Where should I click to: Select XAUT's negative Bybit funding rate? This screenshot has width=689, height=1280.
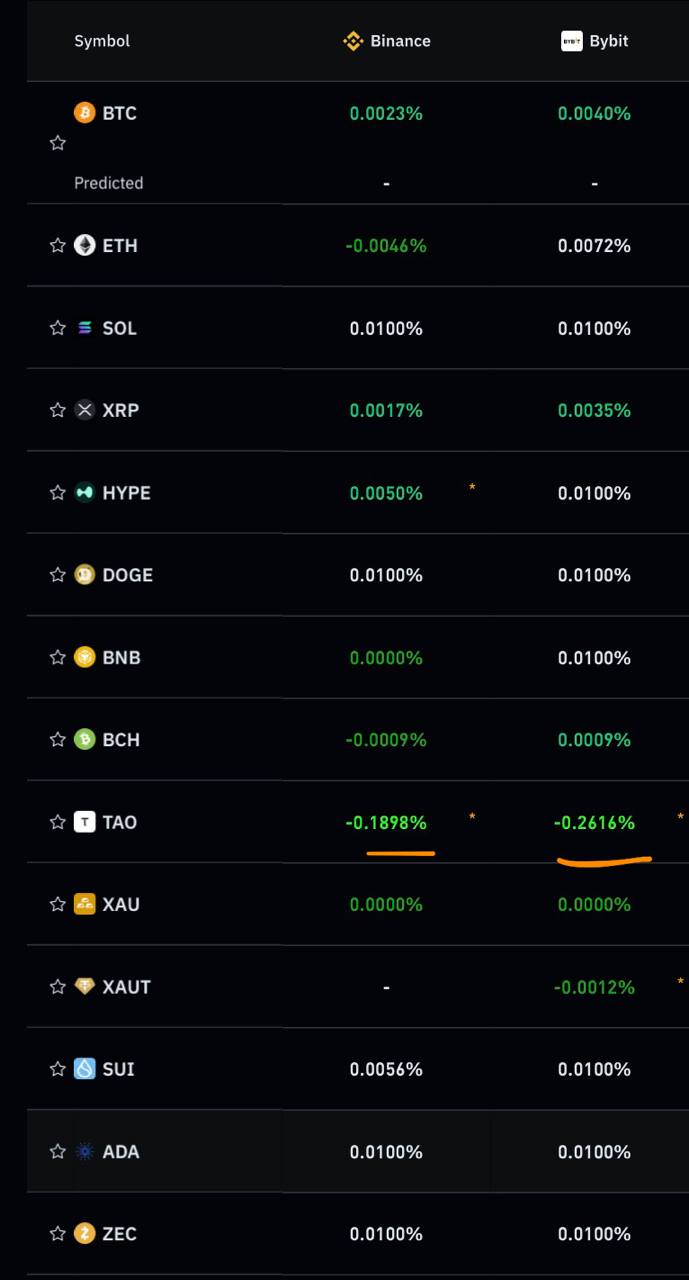(x=594, y=986)
